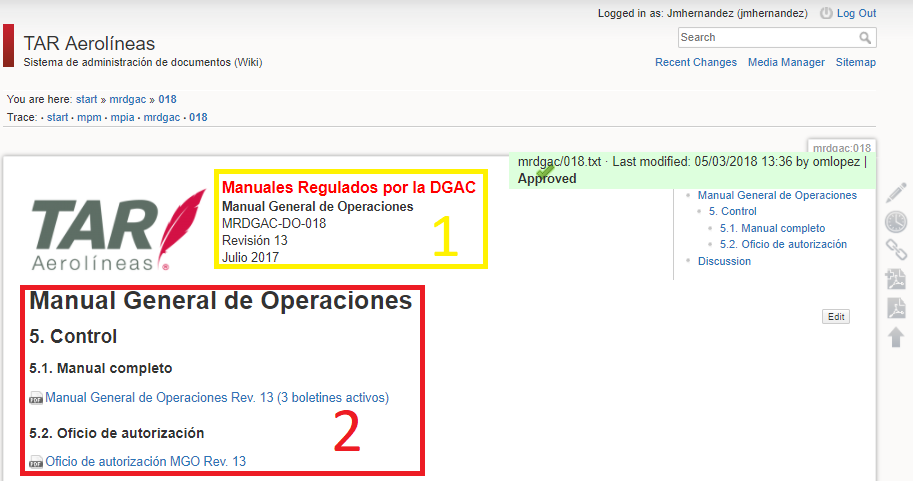Viewport: 913px width, 481px height.
Task: Click the export to PDF icon
Action: click(896, 308)
